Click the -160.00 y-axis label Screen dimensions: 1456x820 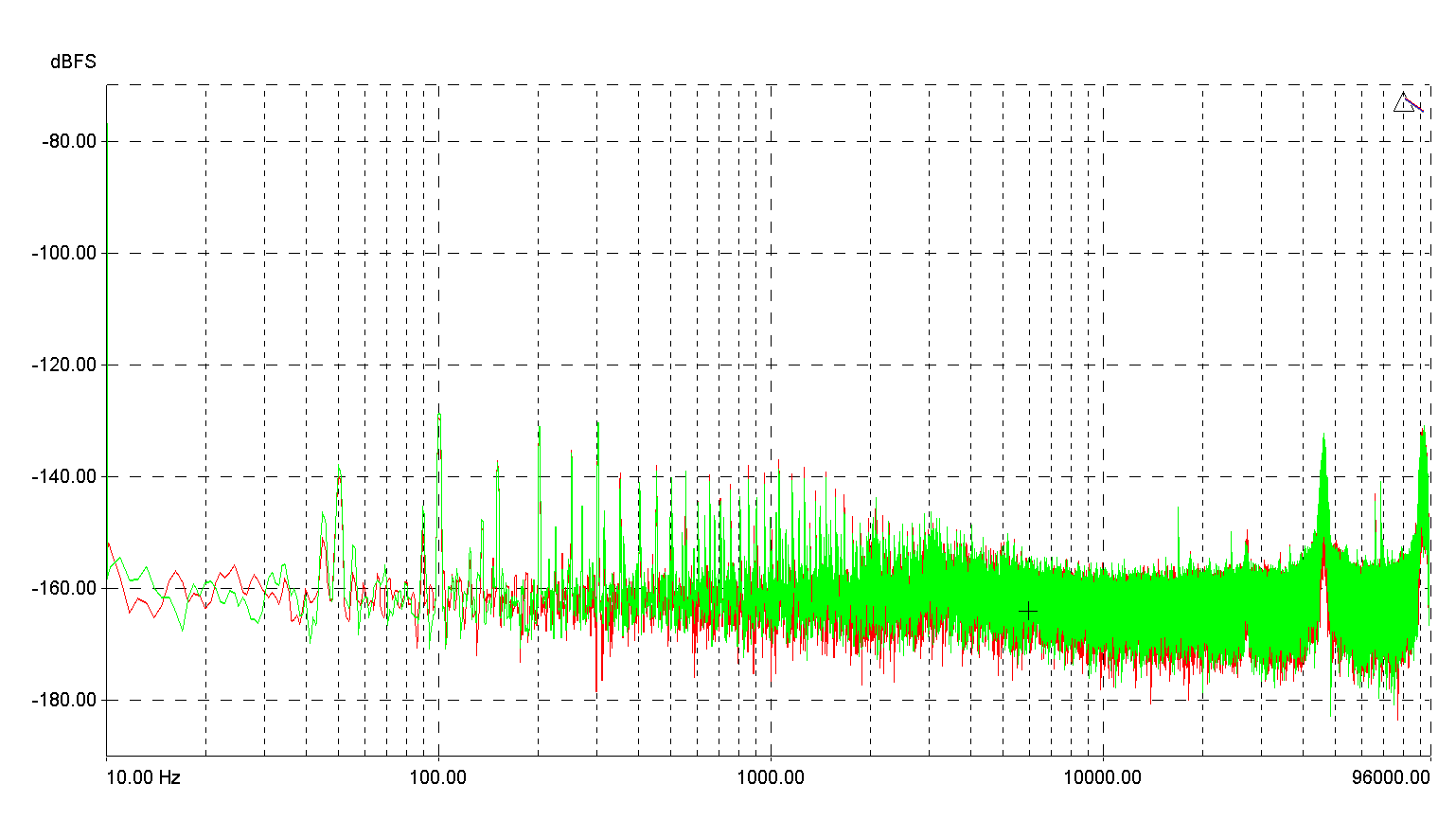64,588
